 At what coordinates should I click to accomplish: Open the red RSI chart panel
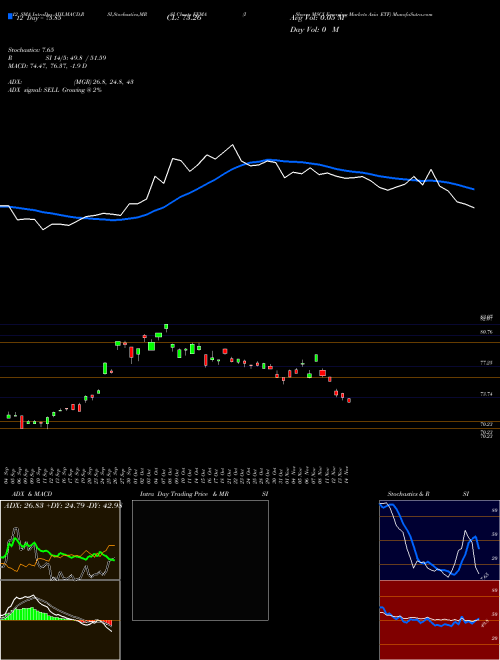click(439, 620)
